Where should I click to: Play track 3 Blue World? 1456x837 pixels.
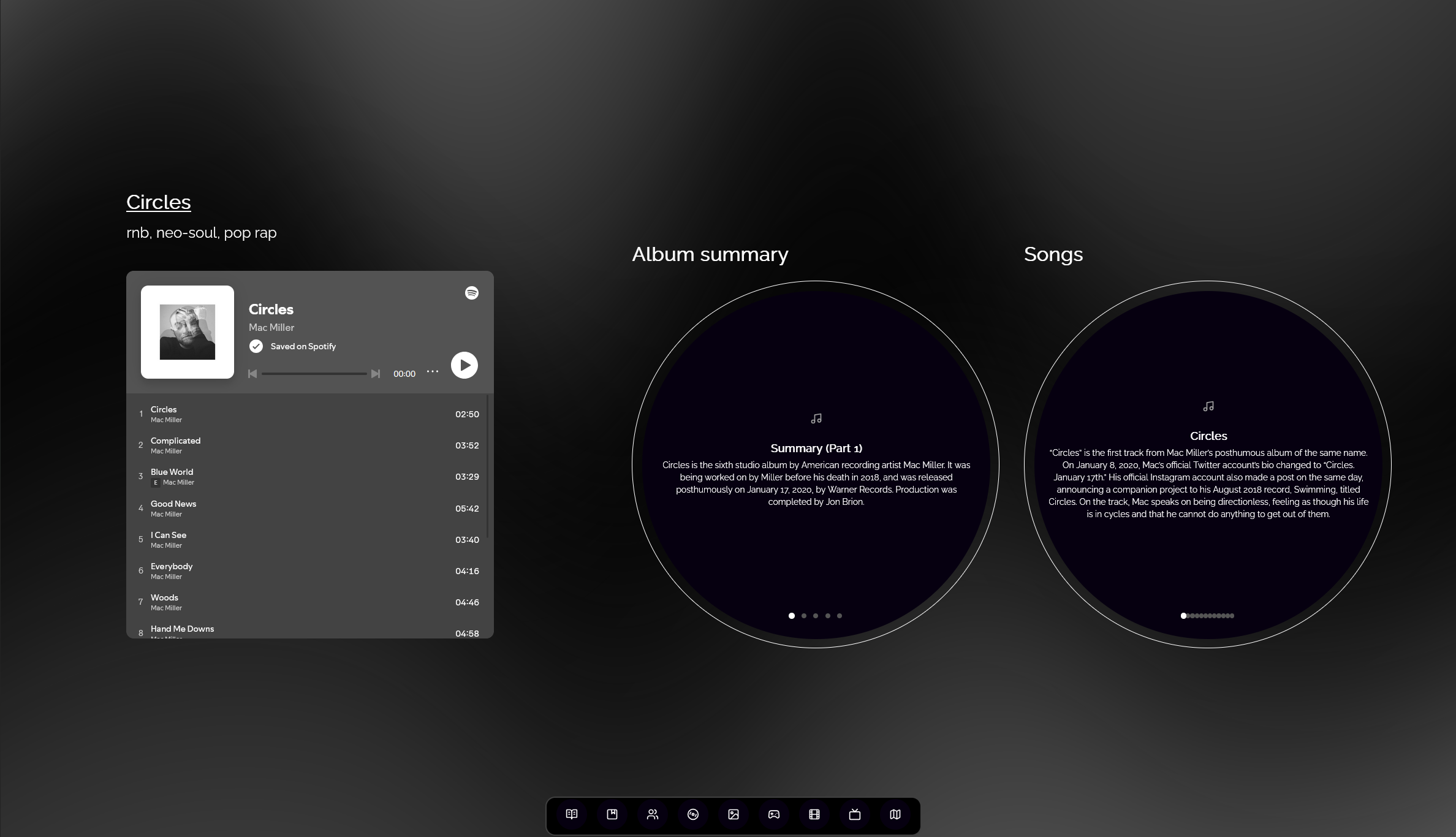pyautogui.click(x=309, y=477)
